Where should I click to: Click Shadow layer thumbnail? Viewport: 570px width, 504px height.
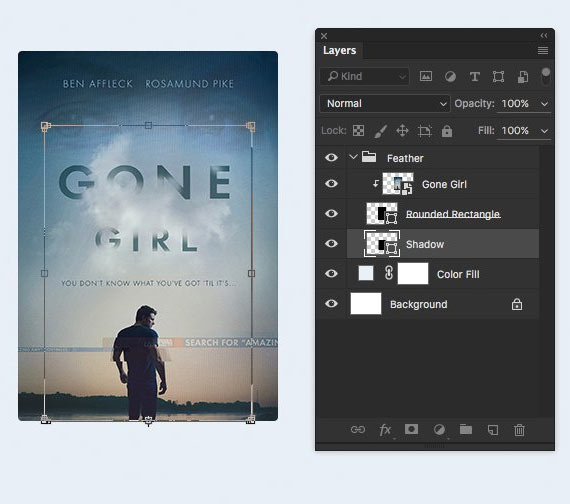pos(382,244)
